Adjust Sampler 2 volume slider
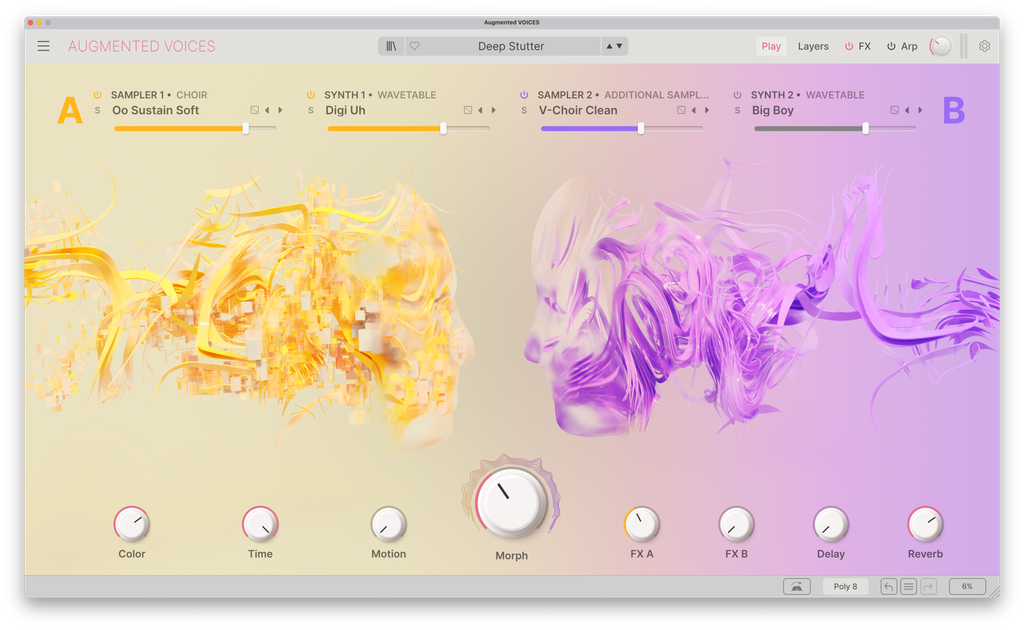Image resolution: width=1024 pixels, height=630 pixels. tap(622, 129)
